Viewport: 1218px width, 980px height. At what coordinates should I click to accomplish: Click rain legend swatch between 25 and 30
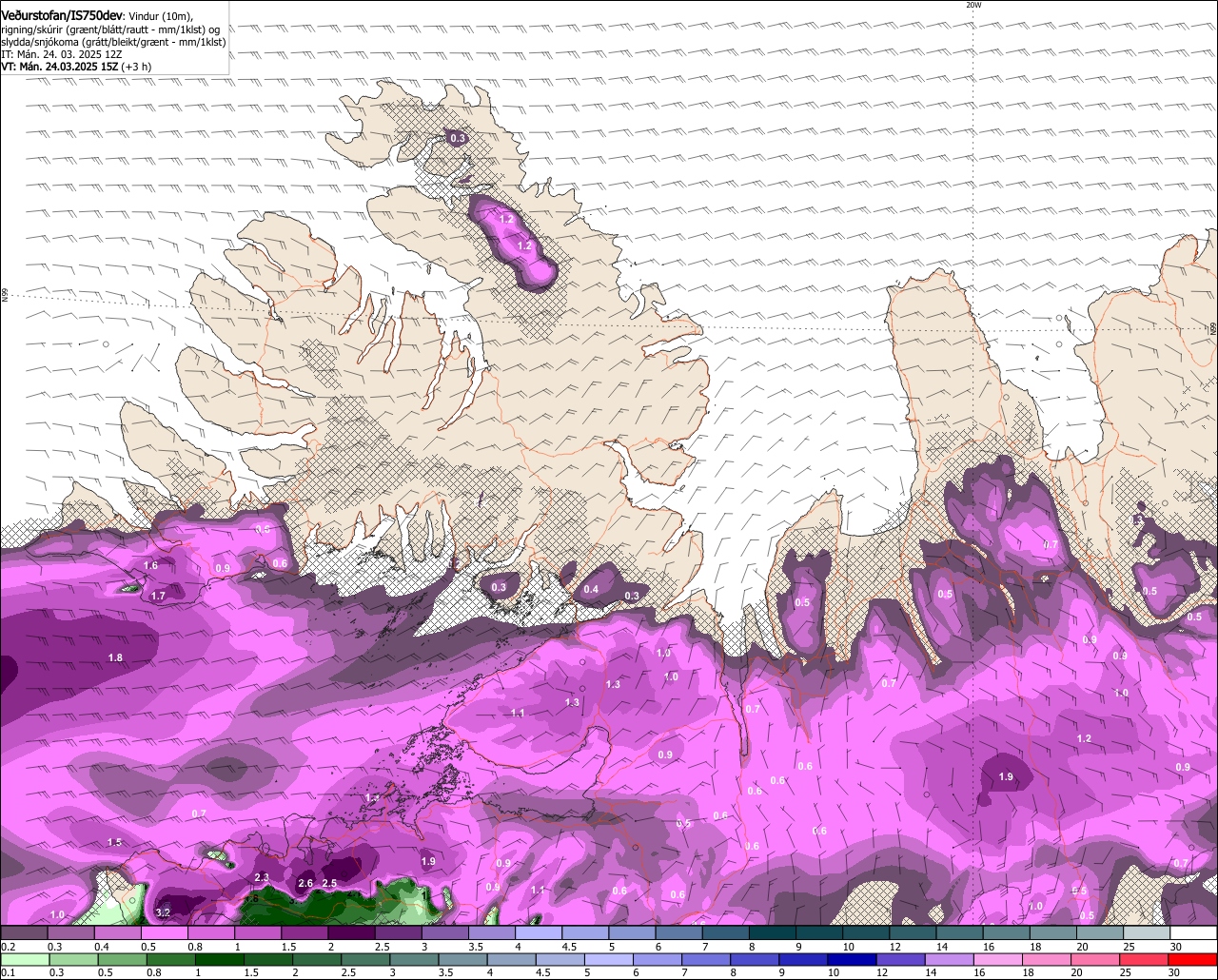pyautogui.click(x=1143, y=959)
